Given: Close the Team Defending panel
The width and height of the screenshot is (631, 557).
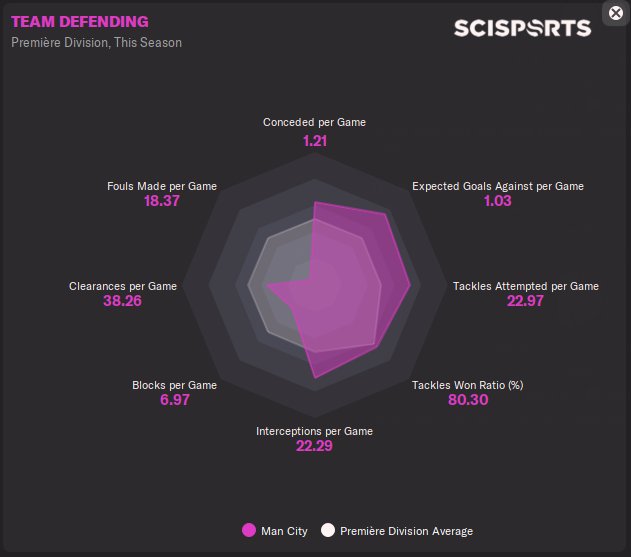Looking at the screenshot, I should pos(615,13).
